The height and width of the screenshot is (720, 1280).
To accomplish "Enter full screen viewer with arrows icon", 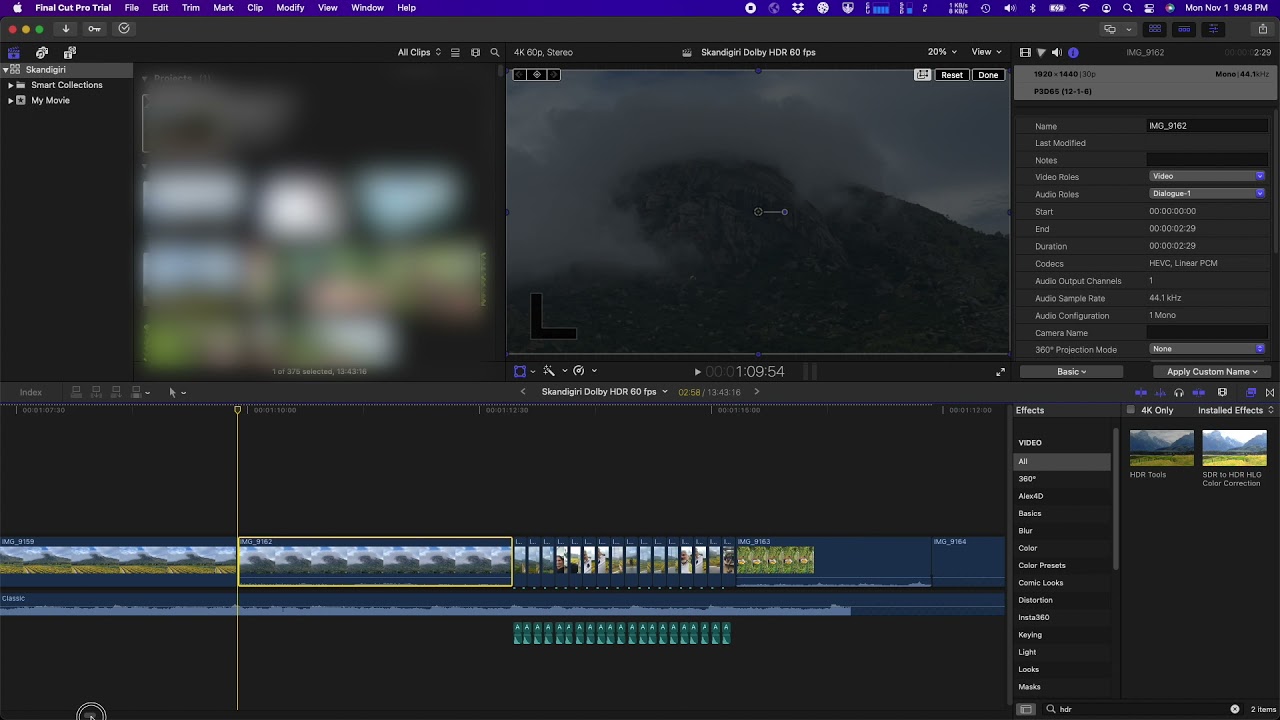I will pyautogui.click(x=1000, y=372).
